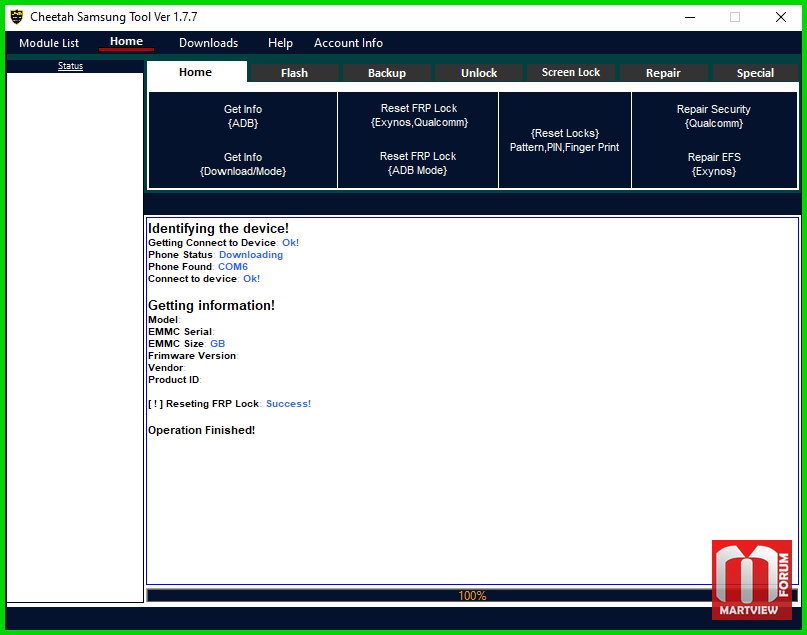Viewport: 807px width, 635px height.
Task: Start Reset FRP Lock {Exynos,Qualcomm}
Action: tap(419, 115)
